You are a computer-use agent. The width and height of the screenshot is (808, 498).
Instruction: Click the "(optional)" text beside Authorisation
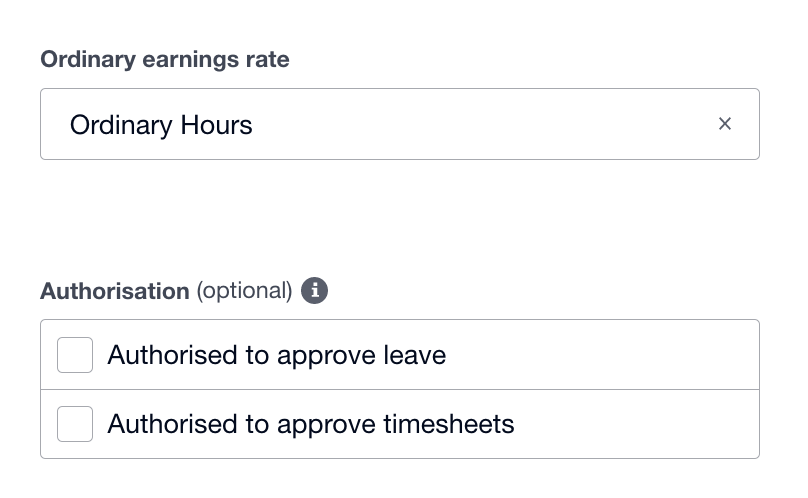(x=244, y=291)
